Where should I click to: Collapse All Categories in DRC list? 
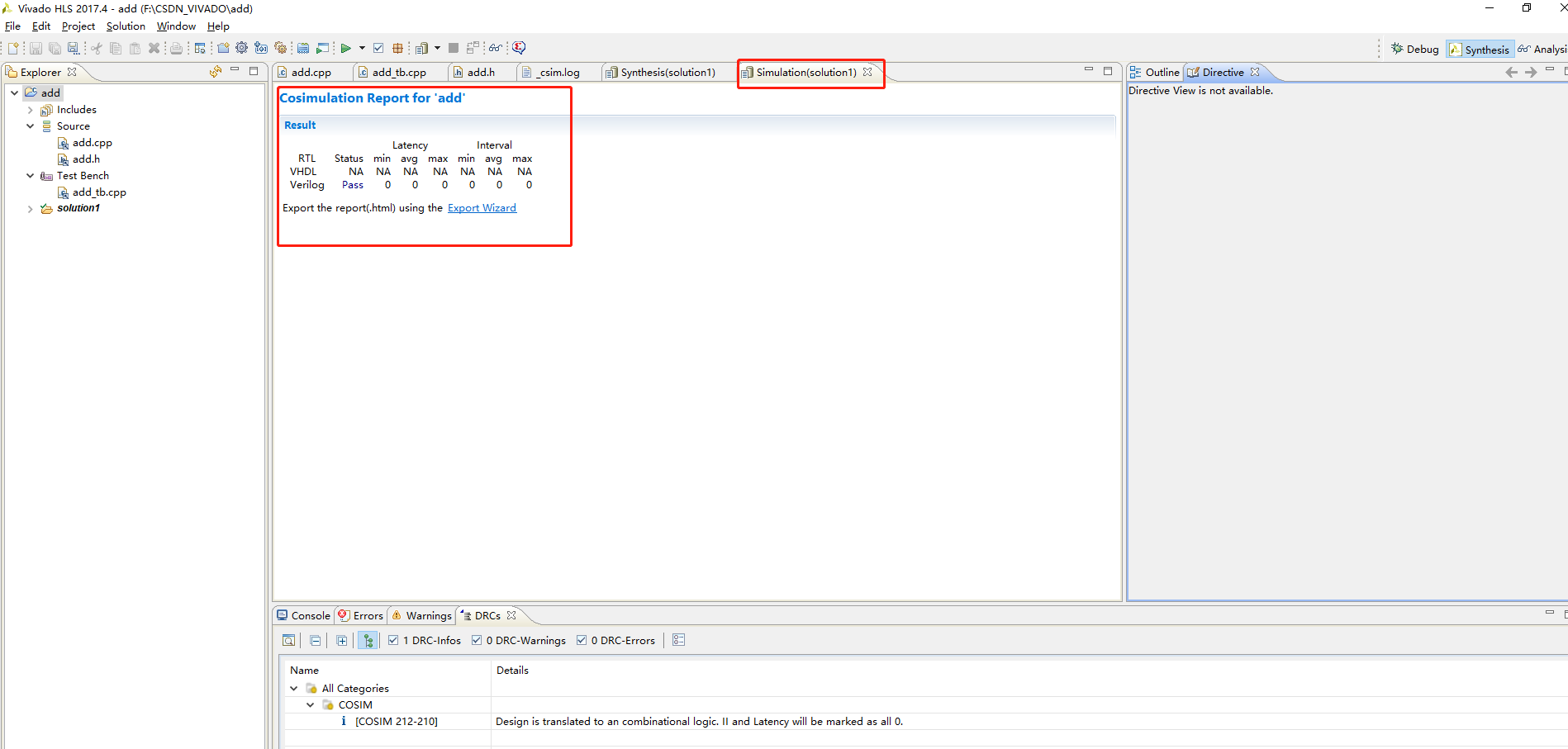click(x=293, y=688)
